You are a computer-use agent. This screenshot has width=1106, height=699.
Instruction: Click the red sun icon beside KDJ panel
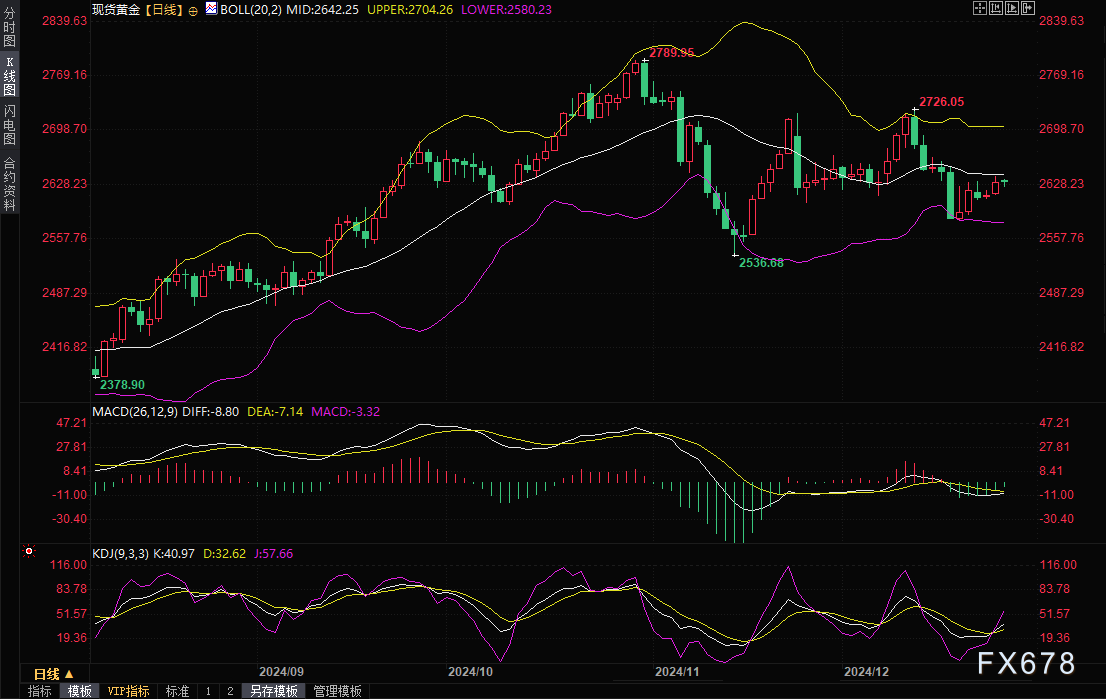(x=28, y=552)
